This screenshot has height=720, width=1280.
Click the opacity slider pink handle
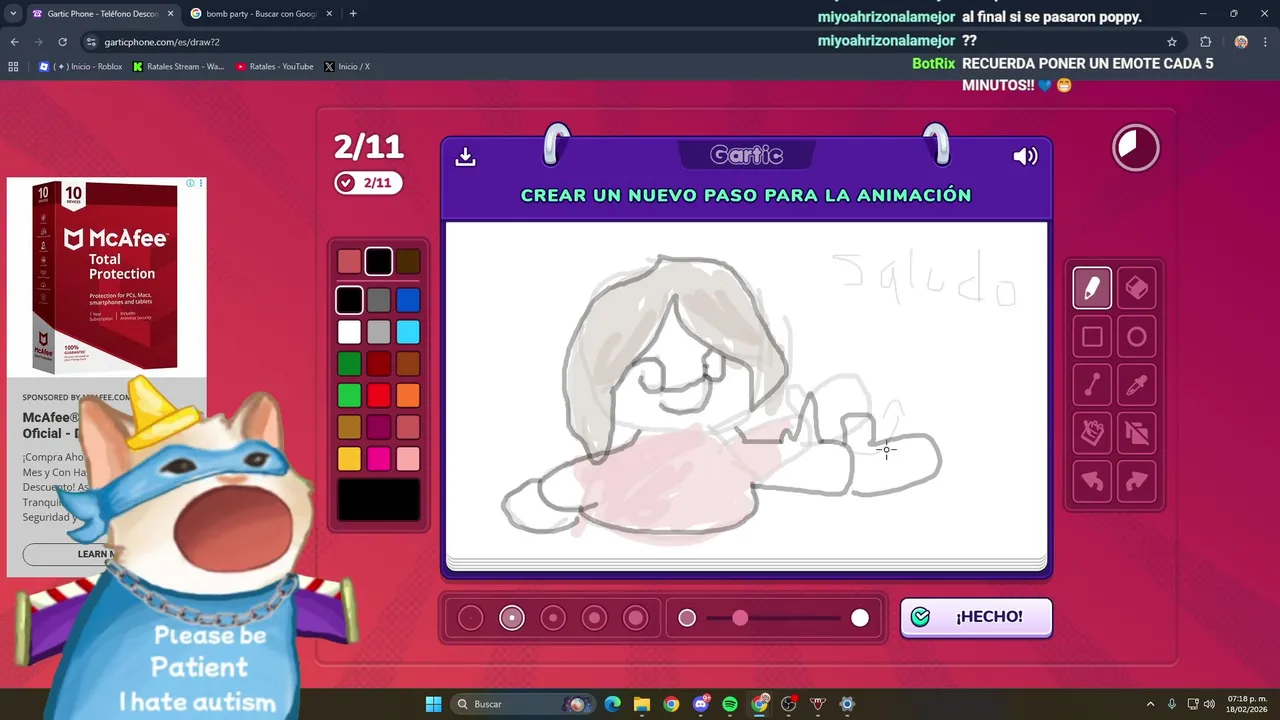click(x=740, y=618)
